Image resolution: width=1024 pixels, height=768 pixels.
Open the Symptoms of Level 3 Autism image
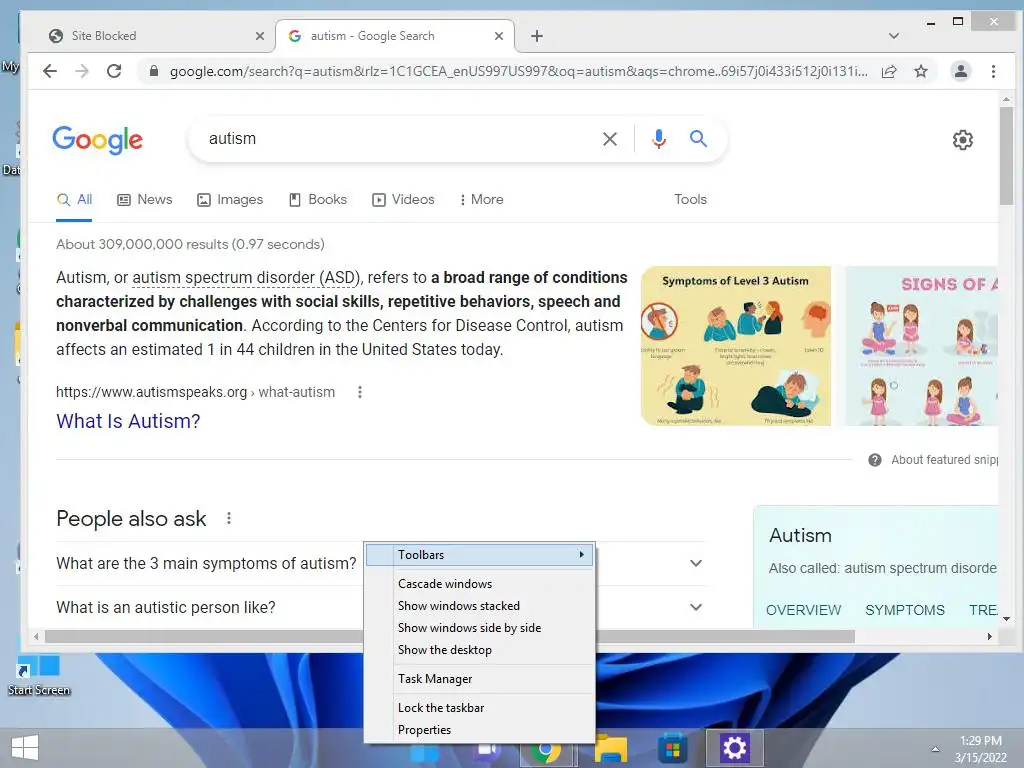coord(735,346)
